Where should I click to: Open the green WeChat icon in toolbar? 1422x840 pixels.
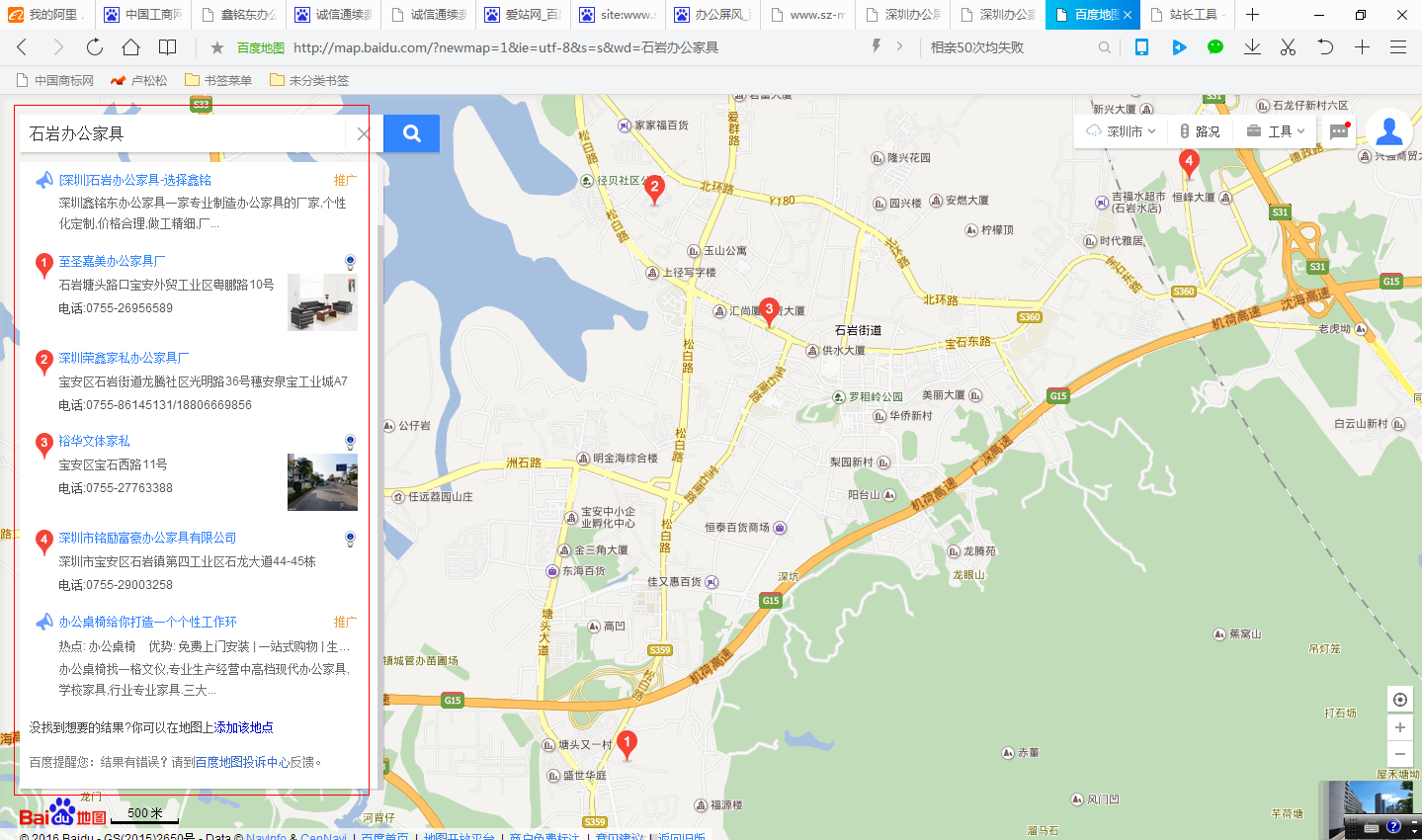click(x=1215, y=47)
